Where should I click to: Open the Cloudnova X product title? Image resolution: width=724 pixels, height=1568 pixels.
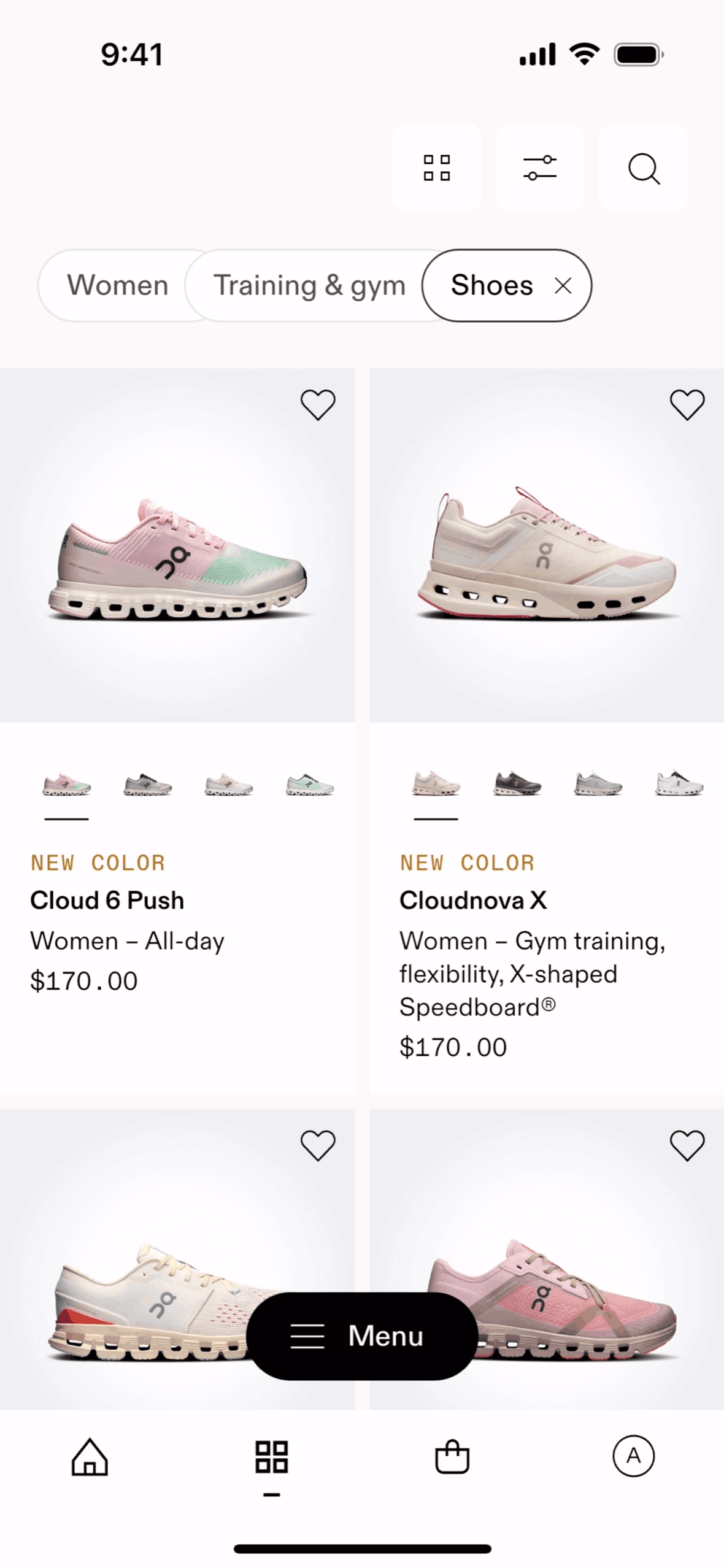(x=473, y=901)
